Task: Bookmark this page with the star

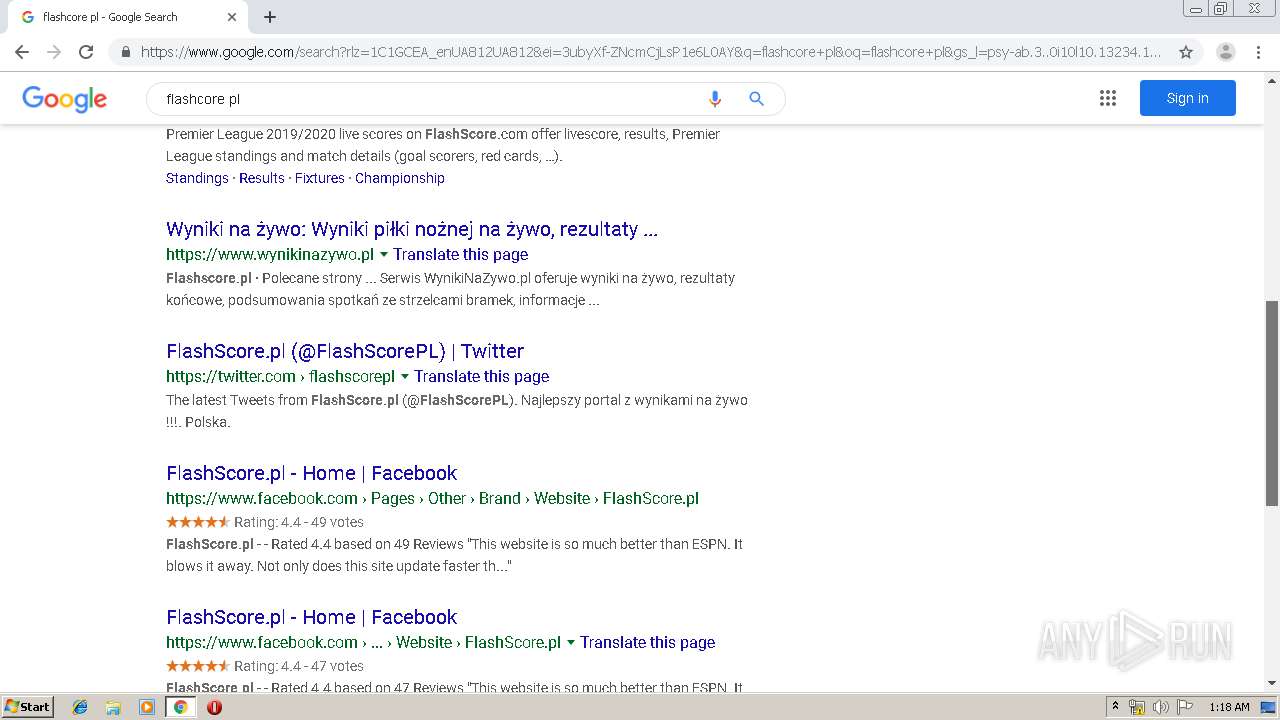Action: (x=1186, y=52)
